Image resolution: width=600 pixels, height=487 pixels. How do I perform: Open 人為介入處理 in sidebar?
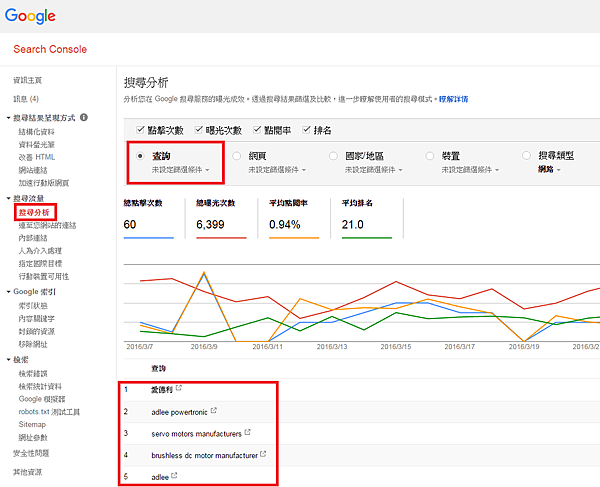click(40, 251)
